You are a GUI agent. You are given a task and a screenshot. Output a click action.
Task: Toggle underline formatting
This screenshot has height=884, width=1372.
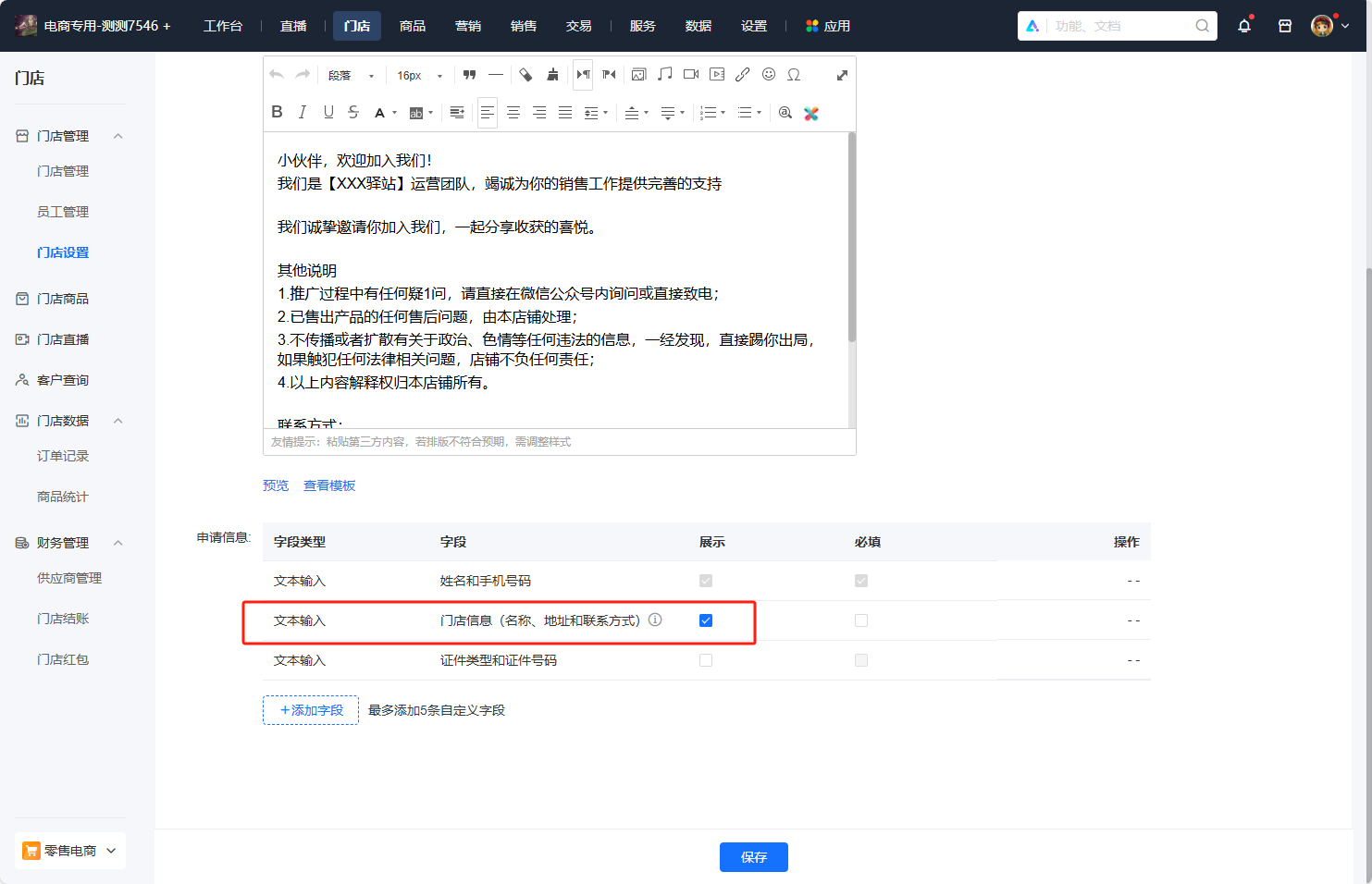point(328,112)
